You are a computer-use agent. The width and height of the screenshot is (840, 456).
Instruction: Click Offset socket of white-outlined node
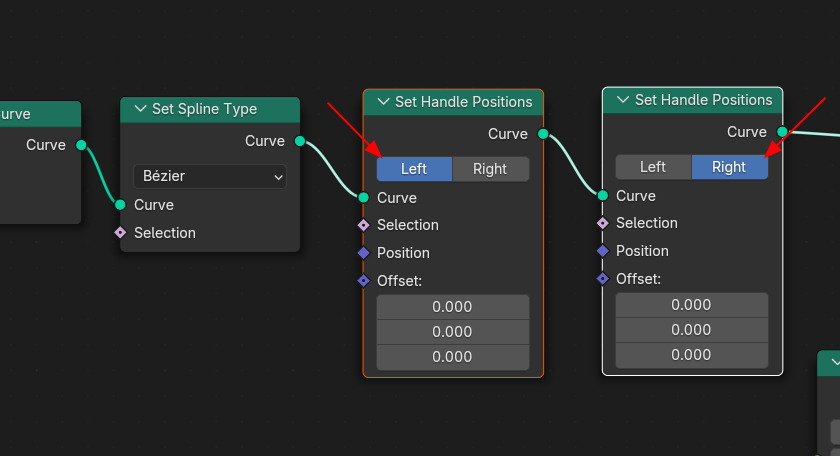tap(603, 279)
